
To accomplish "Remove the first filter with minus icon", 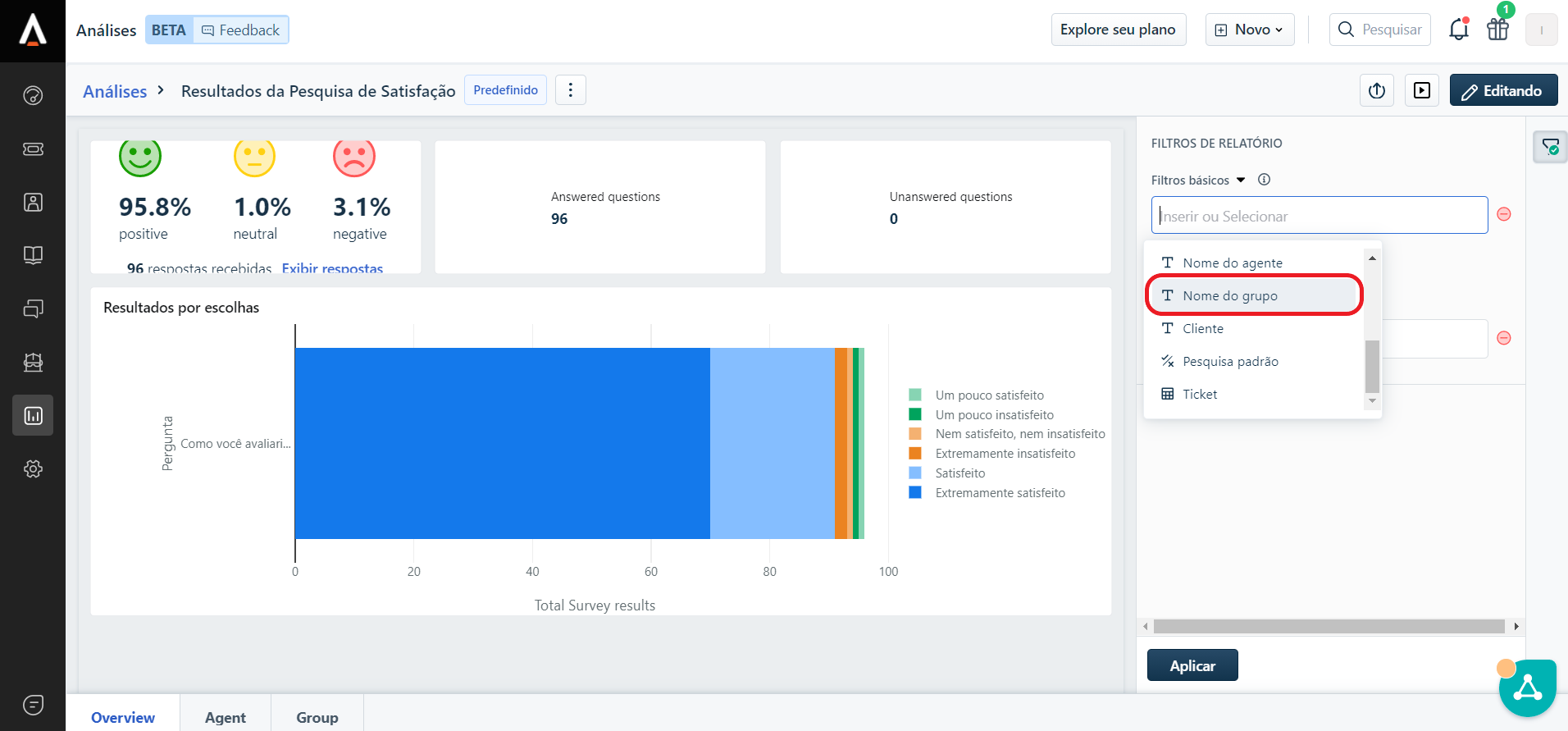I will click(x=1504, y=214).
